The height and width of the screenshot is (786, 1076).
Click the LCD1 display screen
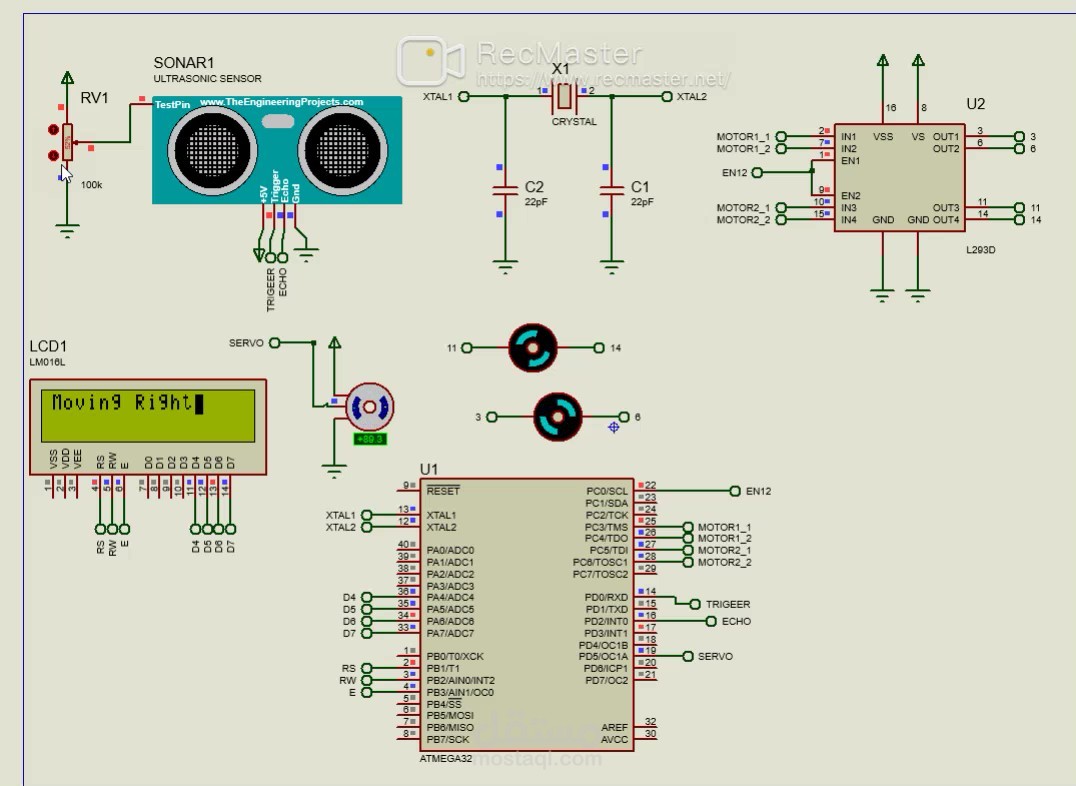(148, 415)
